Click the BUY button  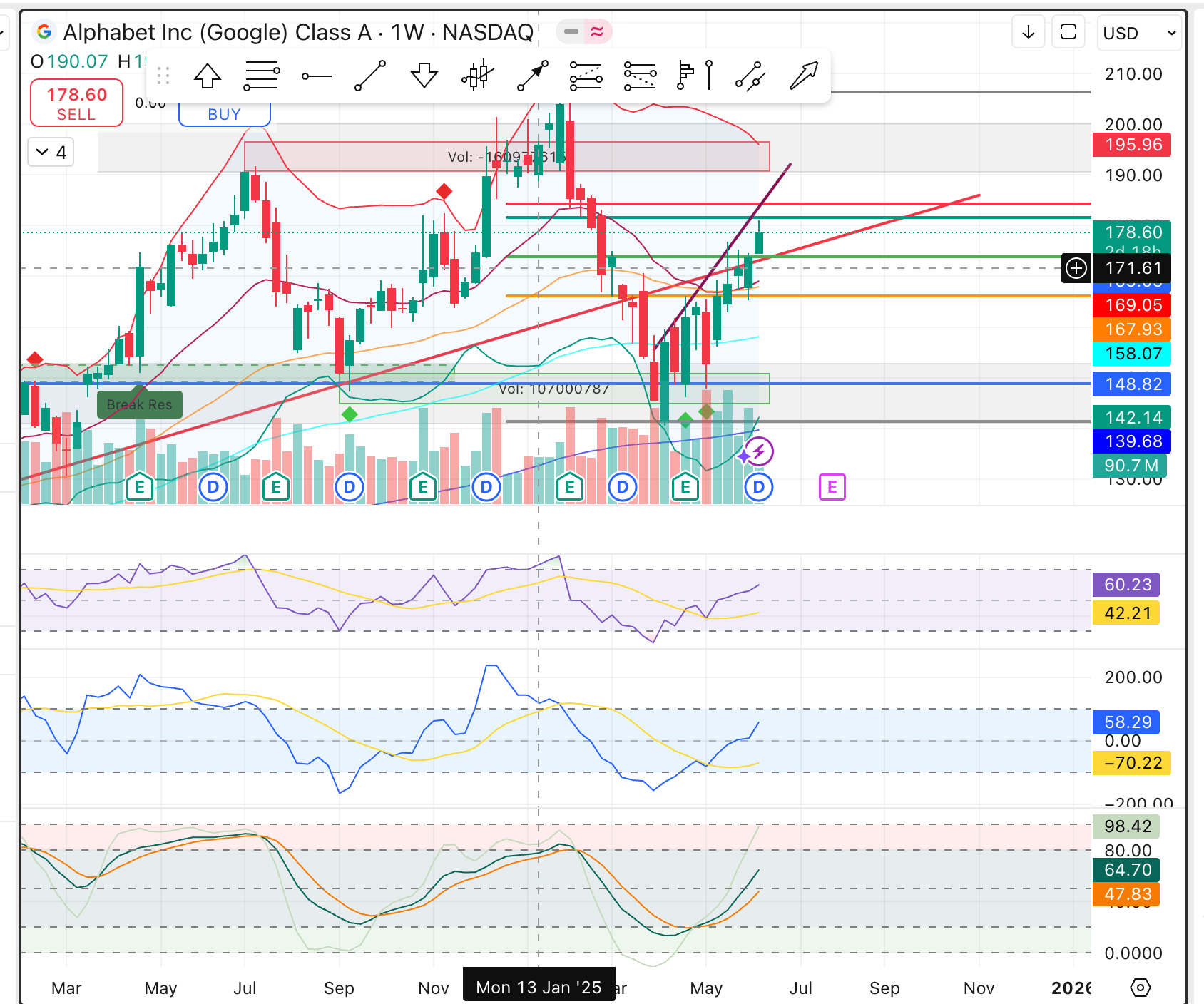coord(224,114)
